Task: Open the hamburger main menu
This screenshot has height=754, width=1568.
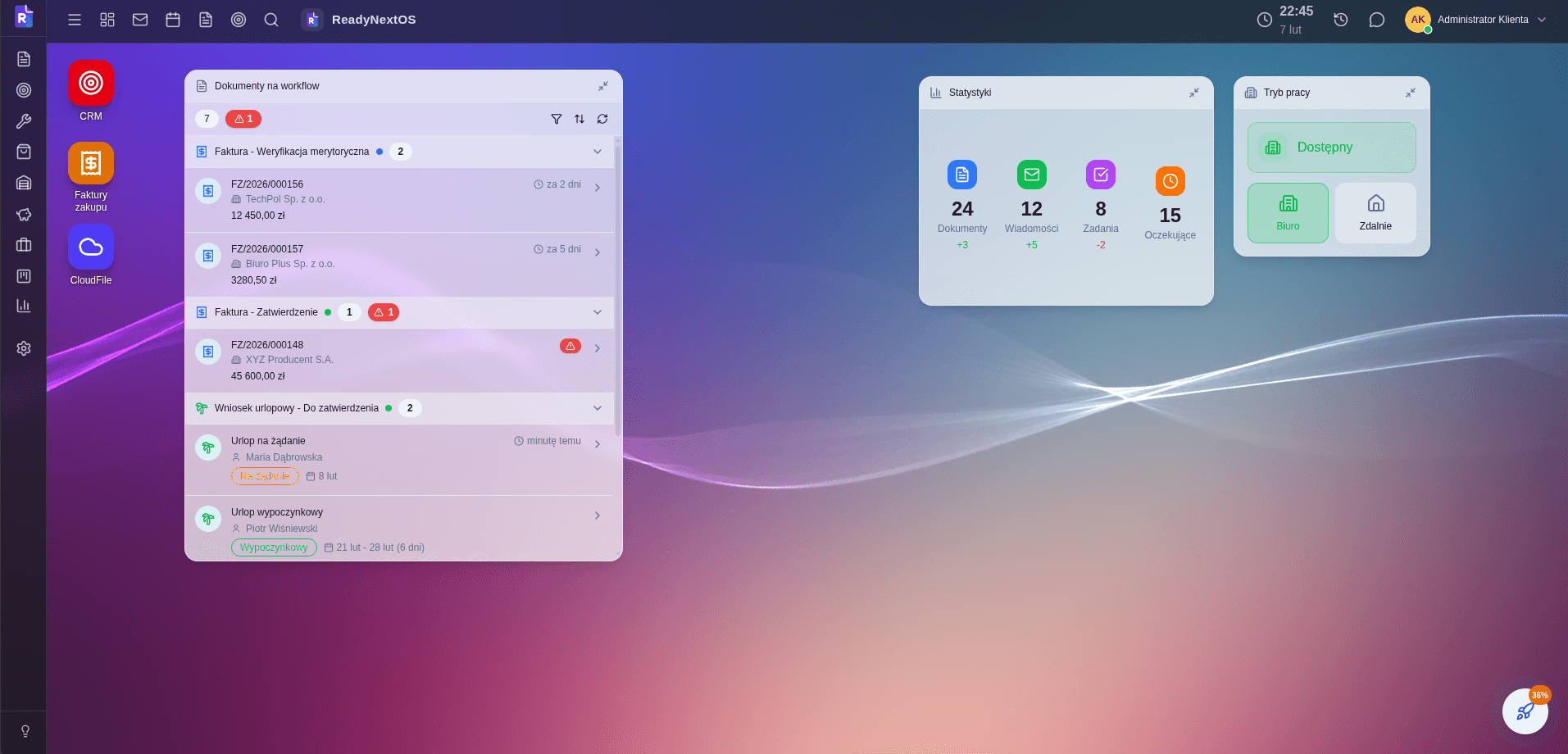Action: coord(75,20)
